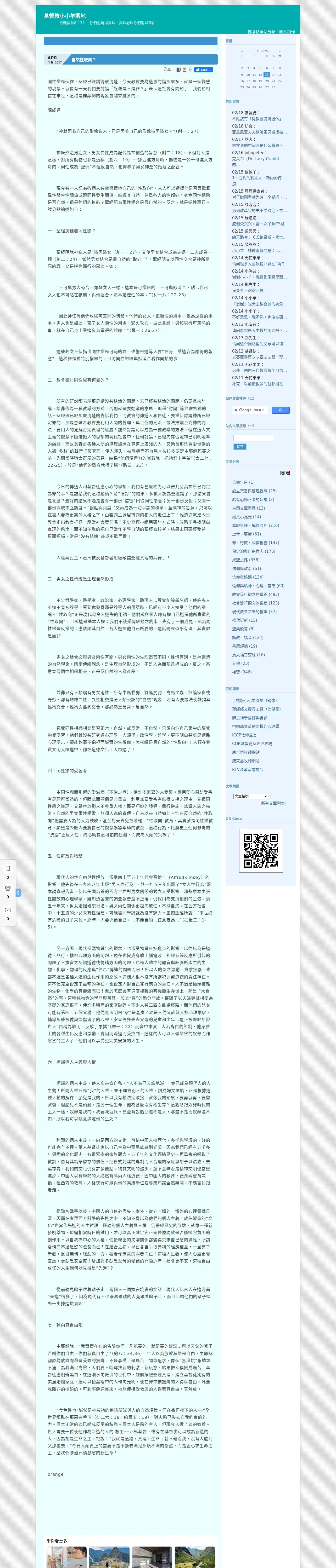
Task: Share post via Plurk orange icon
Action: coord(185,70)
